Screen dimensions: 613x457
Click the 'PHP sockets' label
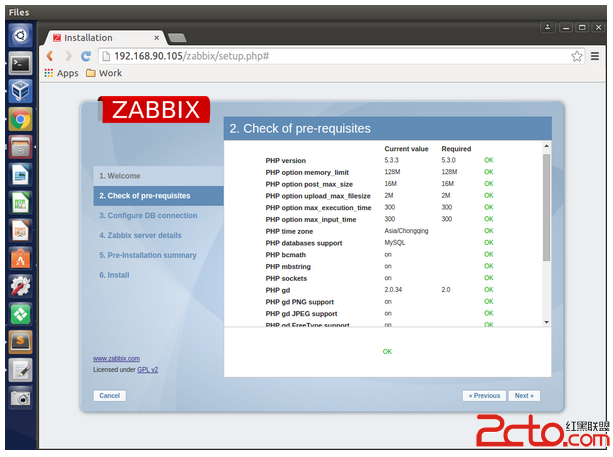pos(286,278)
